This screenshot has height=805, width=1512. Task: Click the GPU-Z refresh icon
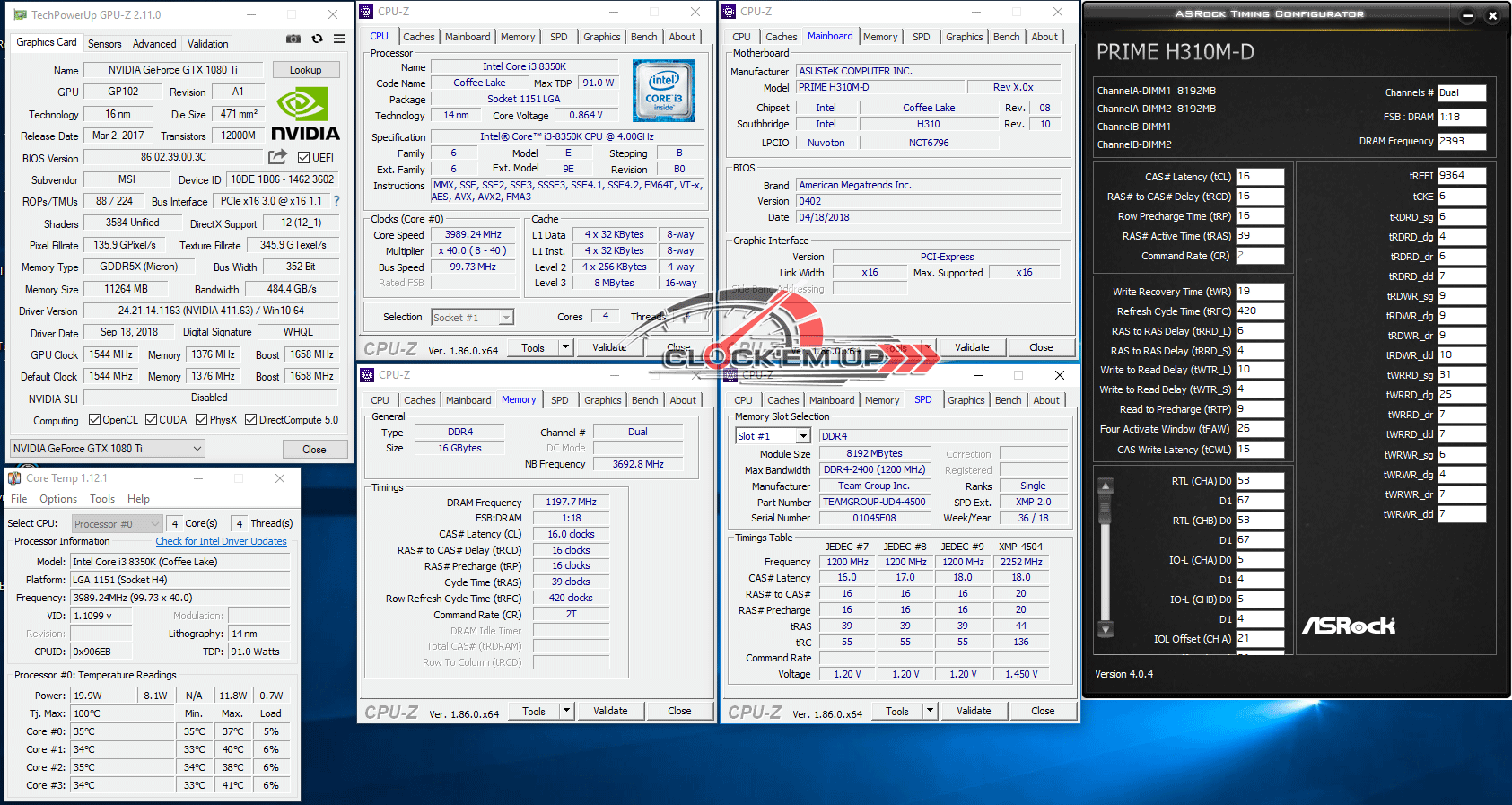317,39
